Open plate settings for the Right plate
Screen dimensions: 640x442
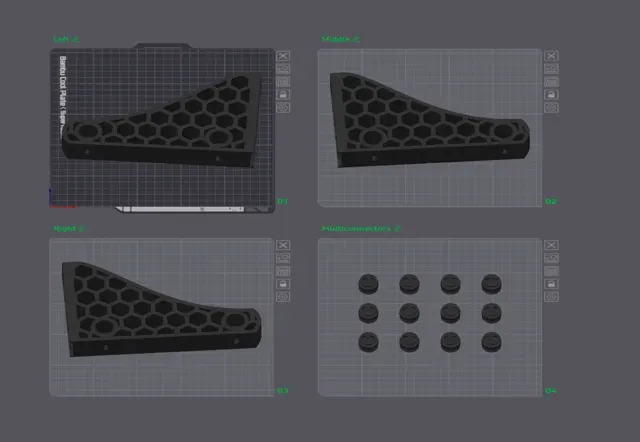click(283, 297)
